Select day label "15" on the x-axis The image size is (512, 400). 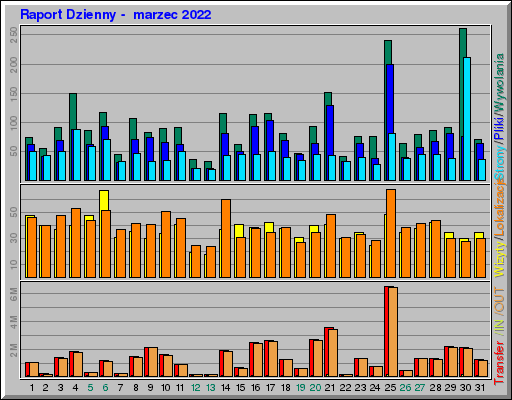240,388
